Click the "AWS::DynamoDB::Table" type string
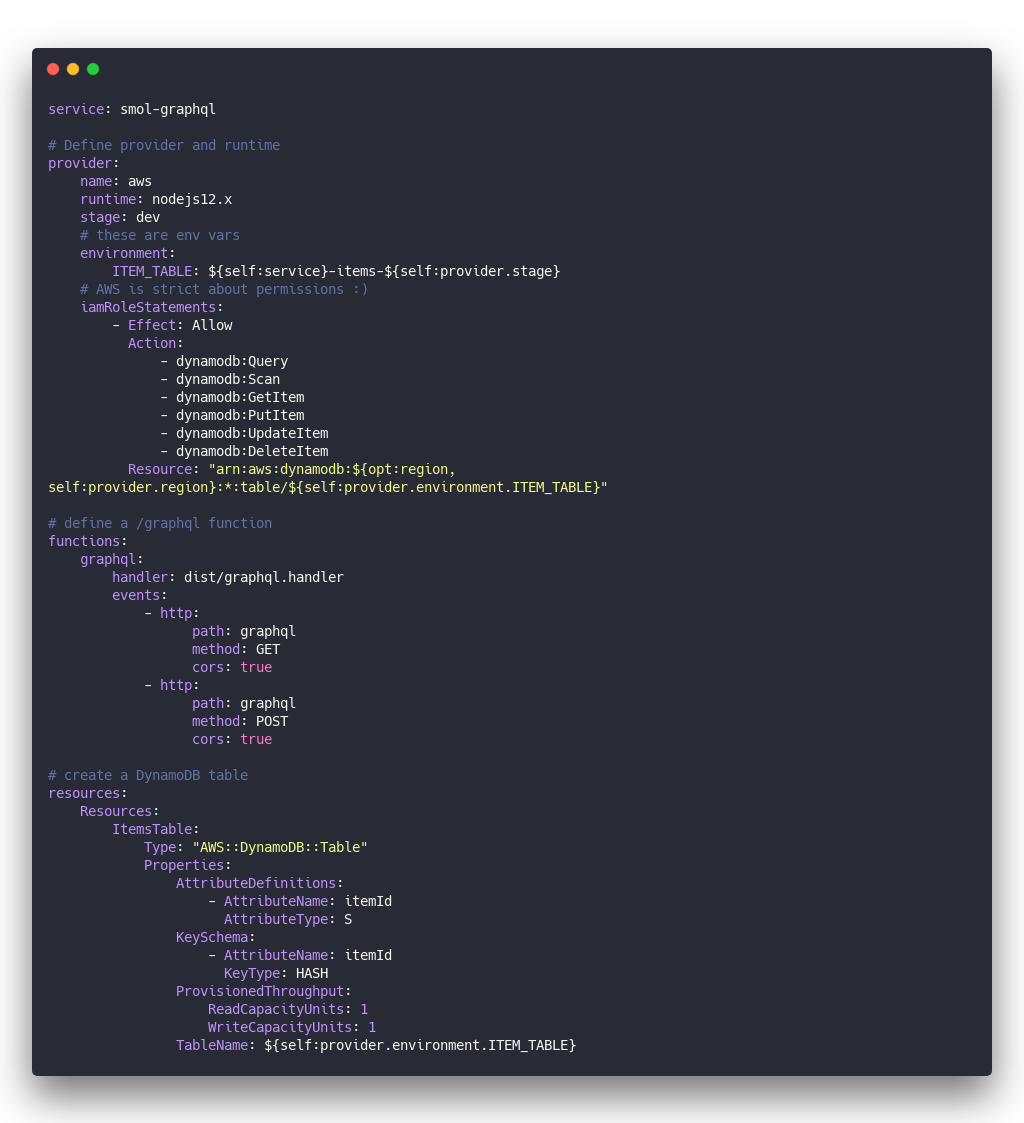 click(x=280, y=847)
